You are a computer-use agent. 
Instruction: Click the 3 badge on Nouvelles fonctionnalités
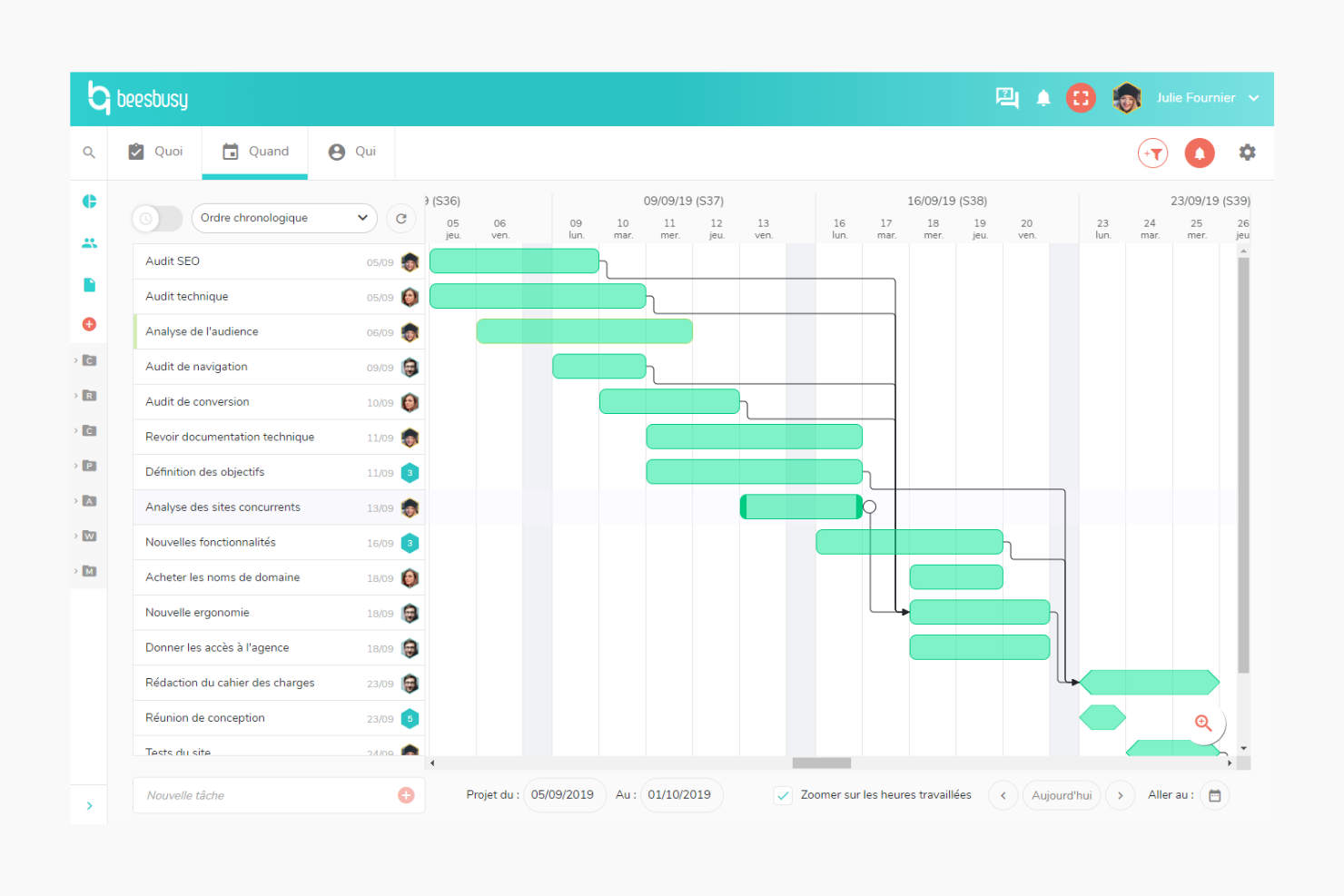pos(410,544)
